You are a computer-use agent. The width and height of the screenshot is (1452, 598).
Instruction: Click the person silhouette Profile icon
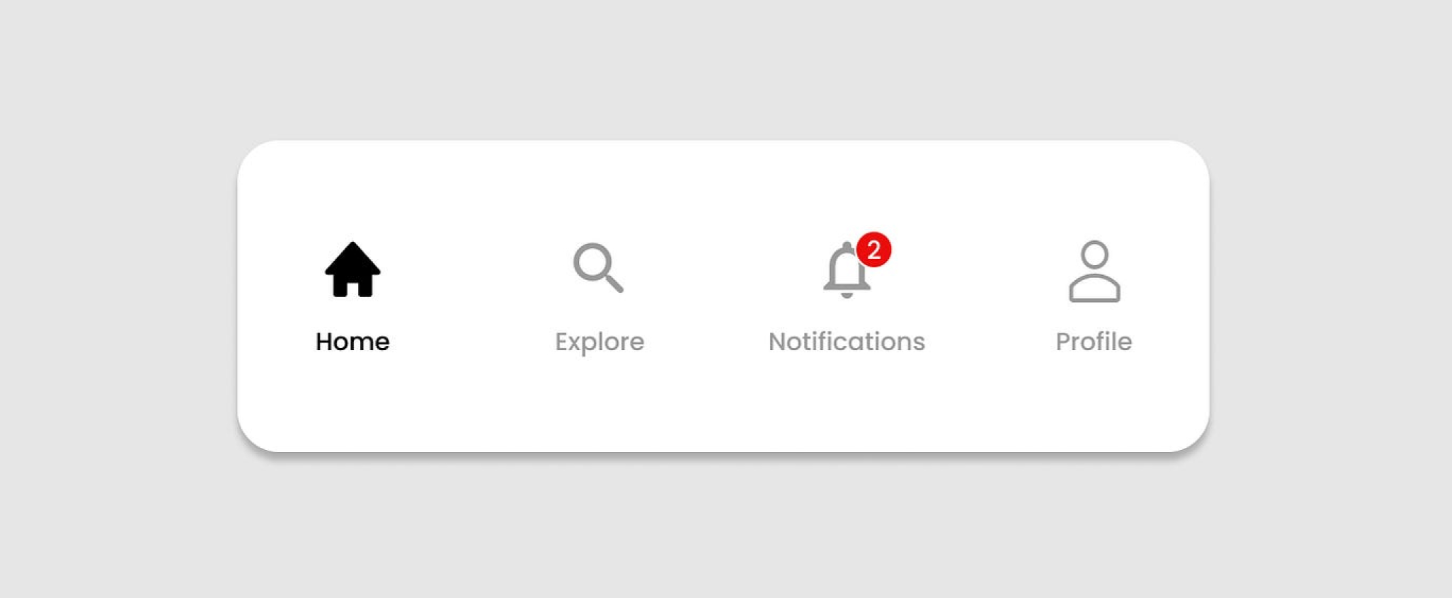pos(1094,271)
